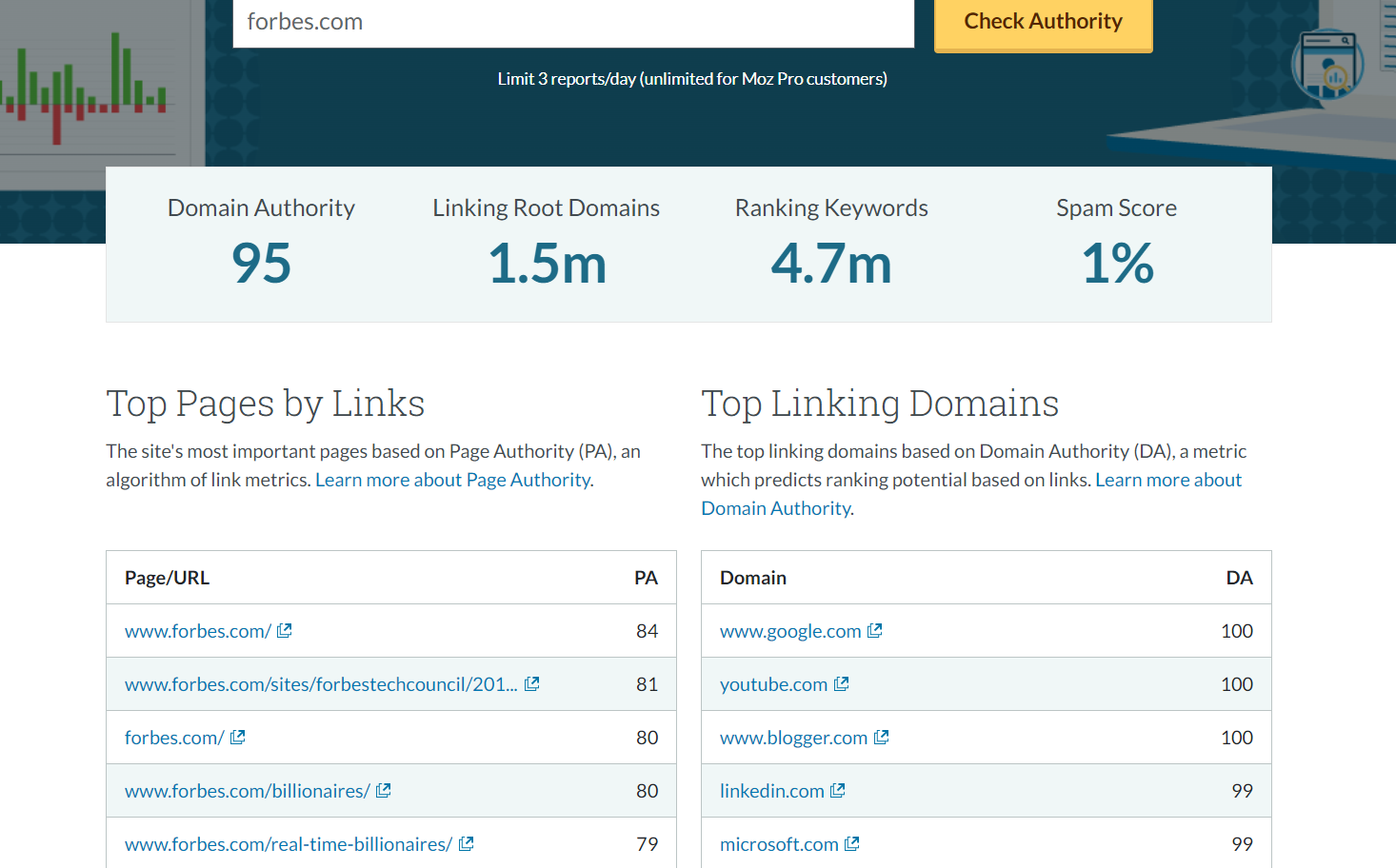Open external link icon next to linkedin.com
Viewport: 1396px width, 868px height.
[x=837, y=791]
